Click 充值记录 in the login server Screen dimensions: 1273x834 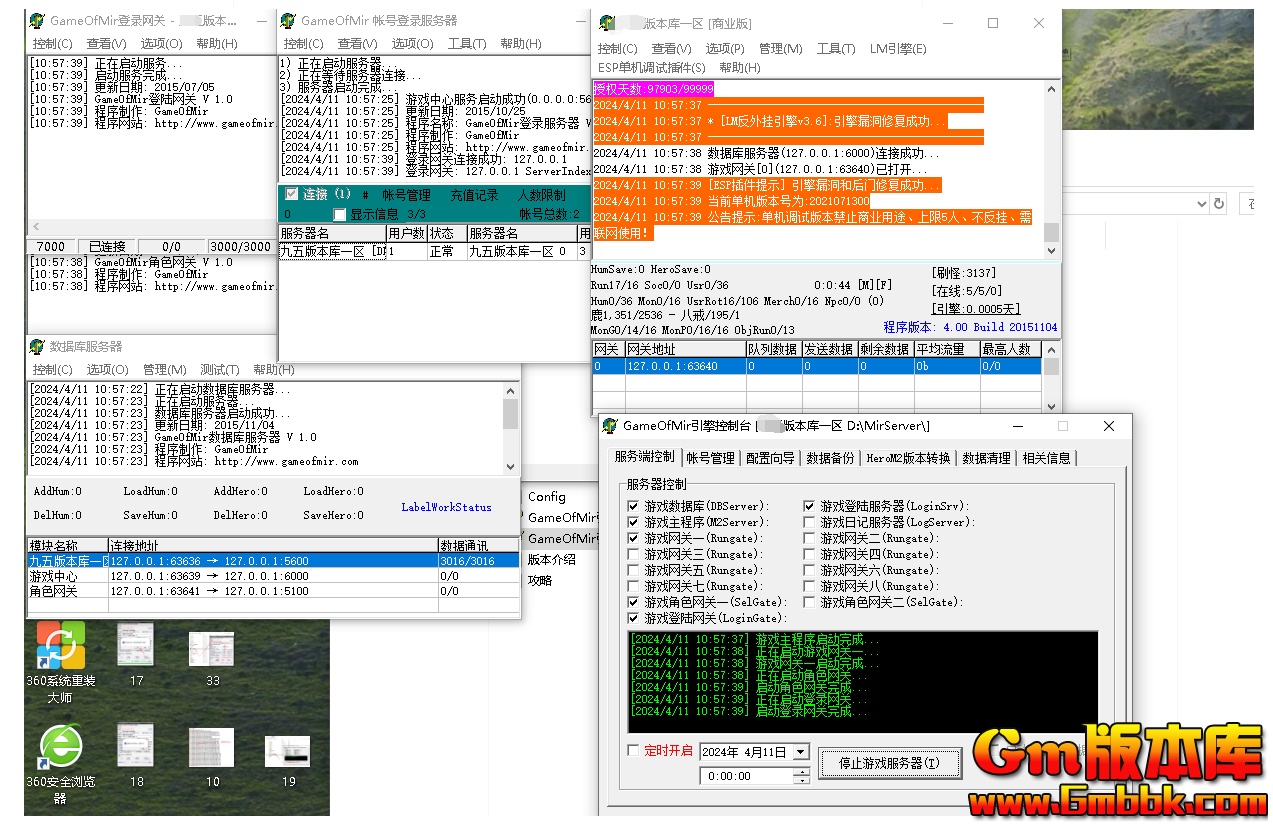point(475,195)
